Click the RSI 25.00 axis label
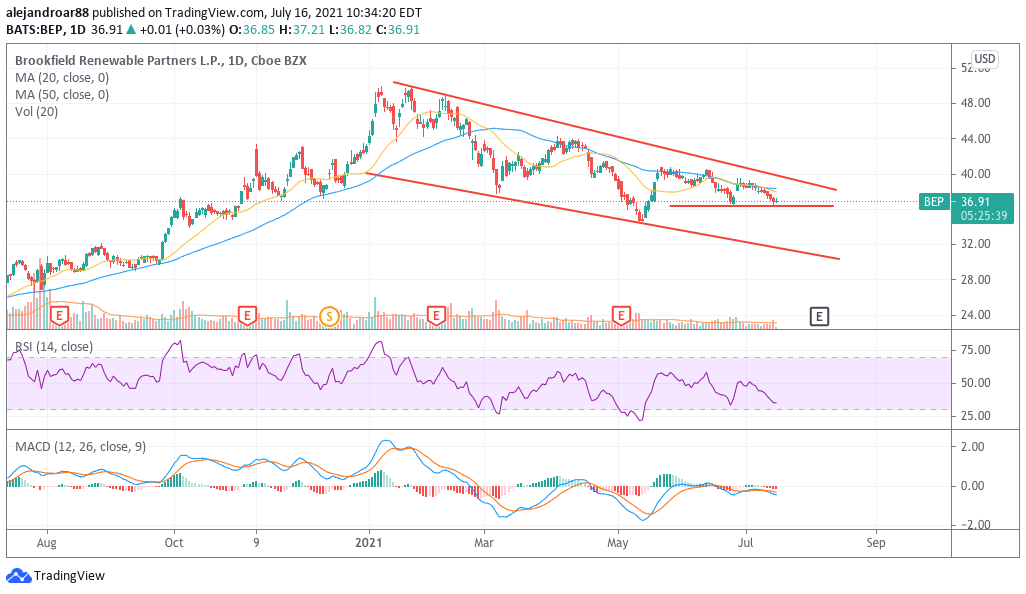This screenshot has width=1026, height=594. 976,416
